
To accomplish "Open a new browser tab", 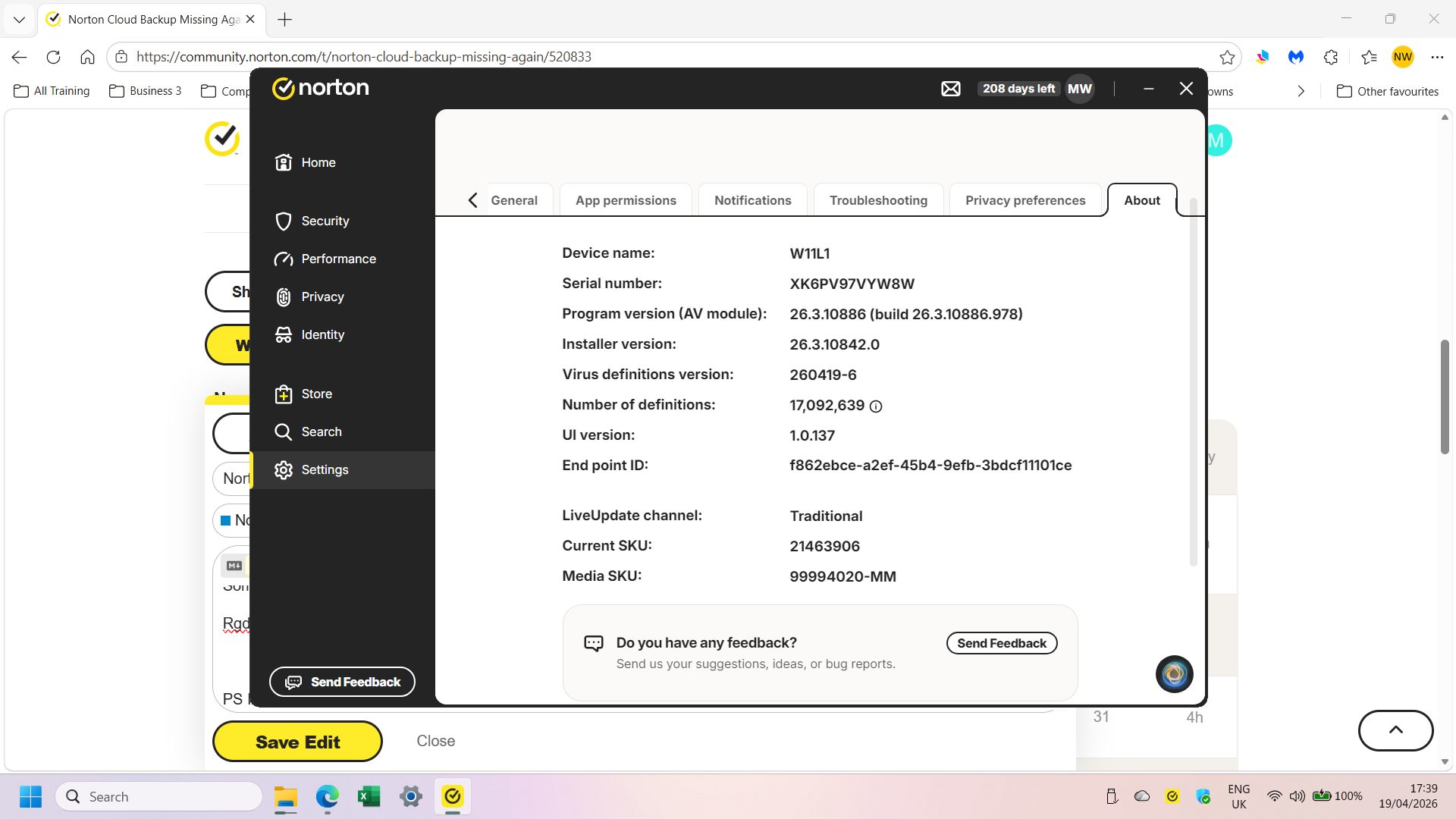I will [x=285, y=20].
